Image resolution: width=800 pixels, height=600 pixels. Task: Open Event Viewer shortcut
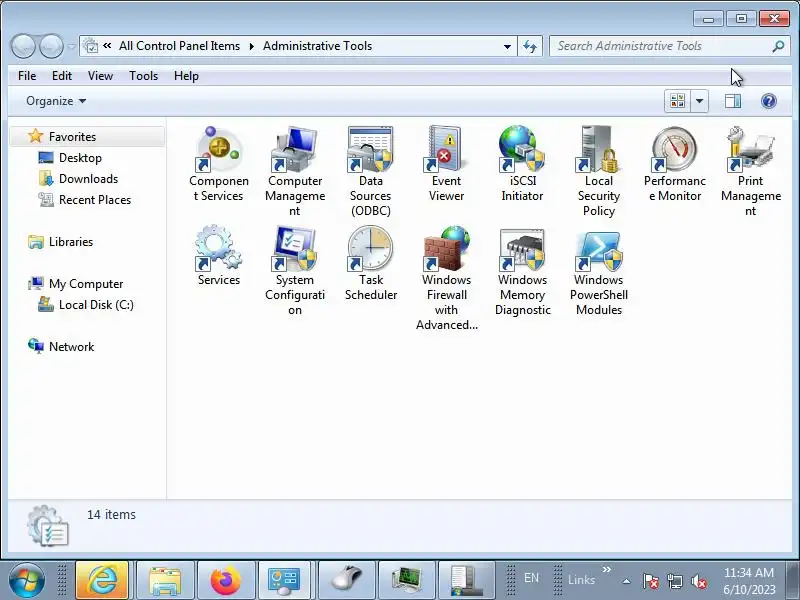446,164
